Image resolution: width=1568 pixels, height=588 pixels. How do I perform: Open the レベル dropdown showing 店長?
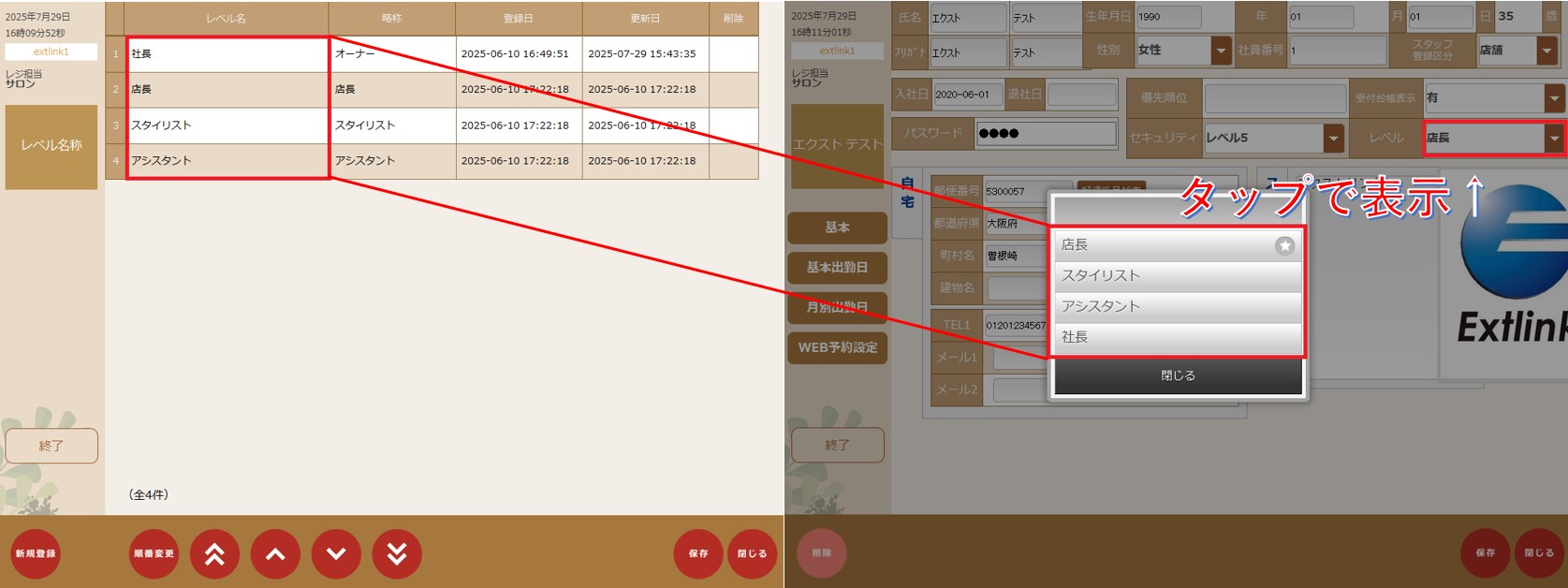coord(1494,138)
